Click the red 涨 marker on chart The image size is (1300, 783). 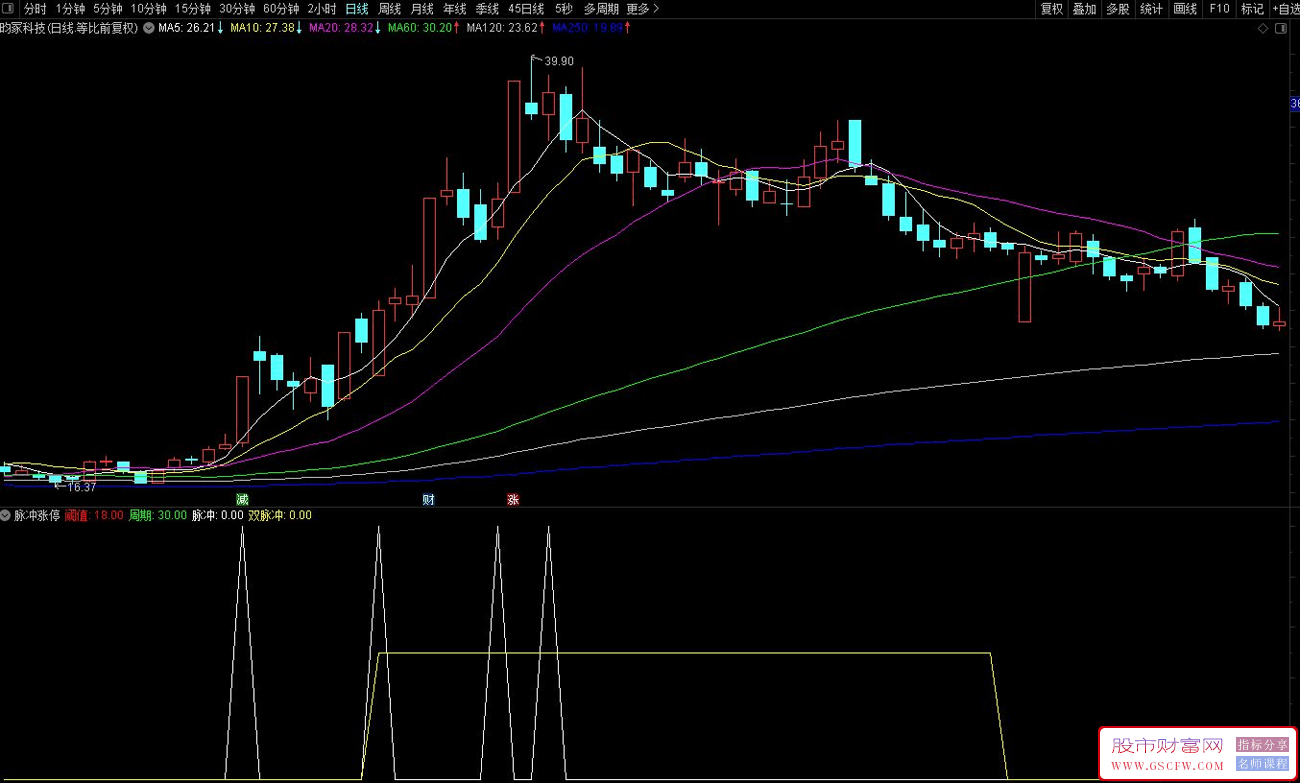[513, 498]
